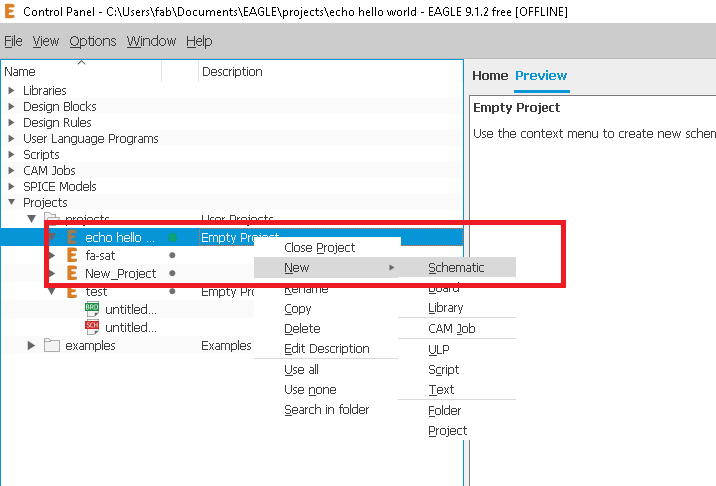The image size is (716, 486).
Task: Select the untitled schematic file row
Action: pos(131,328)
